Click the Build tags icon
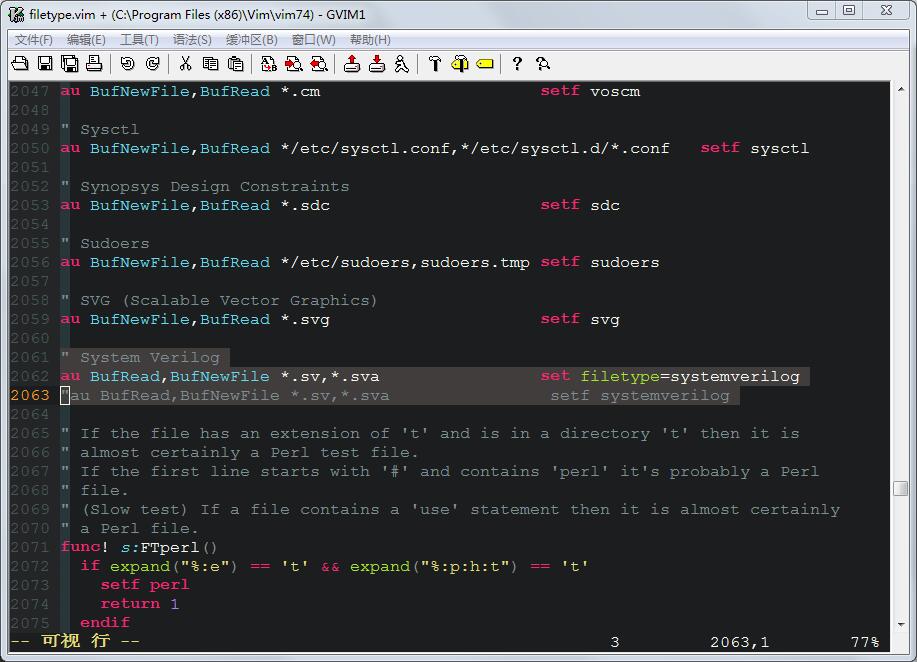The height and width of the screenshot is (662, 917). point(460,63)
